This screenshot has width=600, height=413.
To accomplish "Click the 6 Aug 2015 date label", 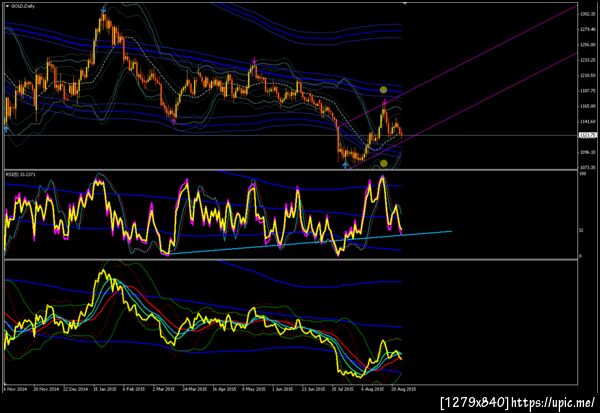I will pos(373,389).
